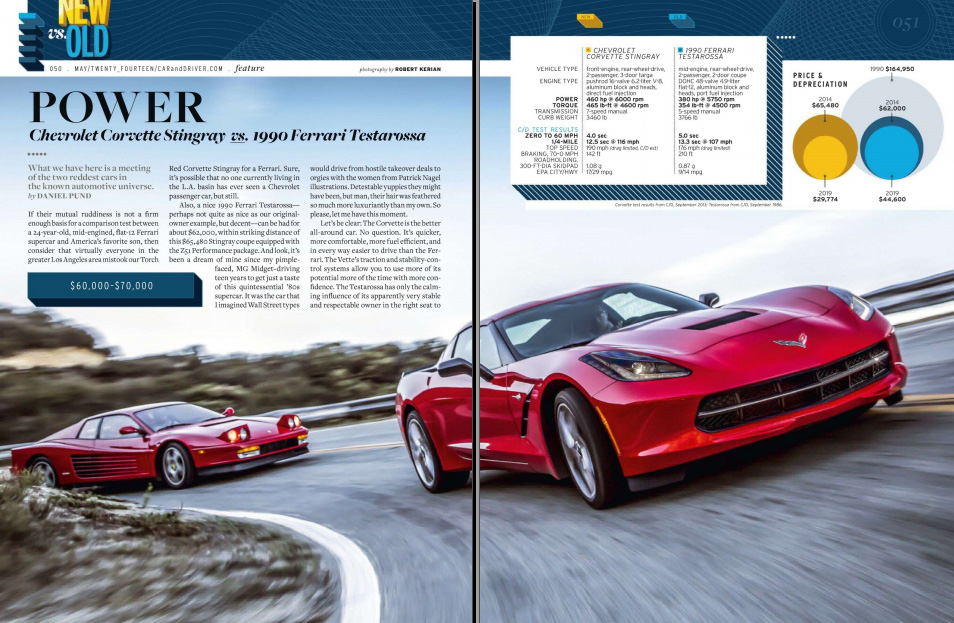Click the chart label '2014 $62,000'
Image resolution: width=954 pixels, height=623 pixels.
click(892, 105)
